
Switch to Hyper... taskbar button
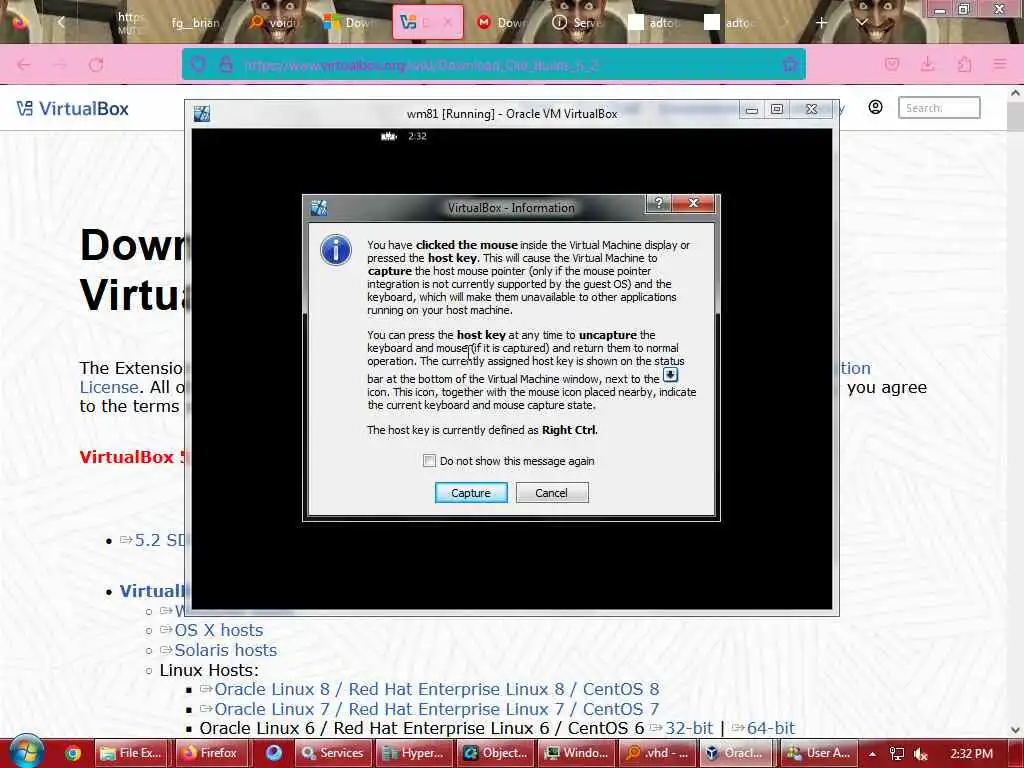tap(414, 753)
